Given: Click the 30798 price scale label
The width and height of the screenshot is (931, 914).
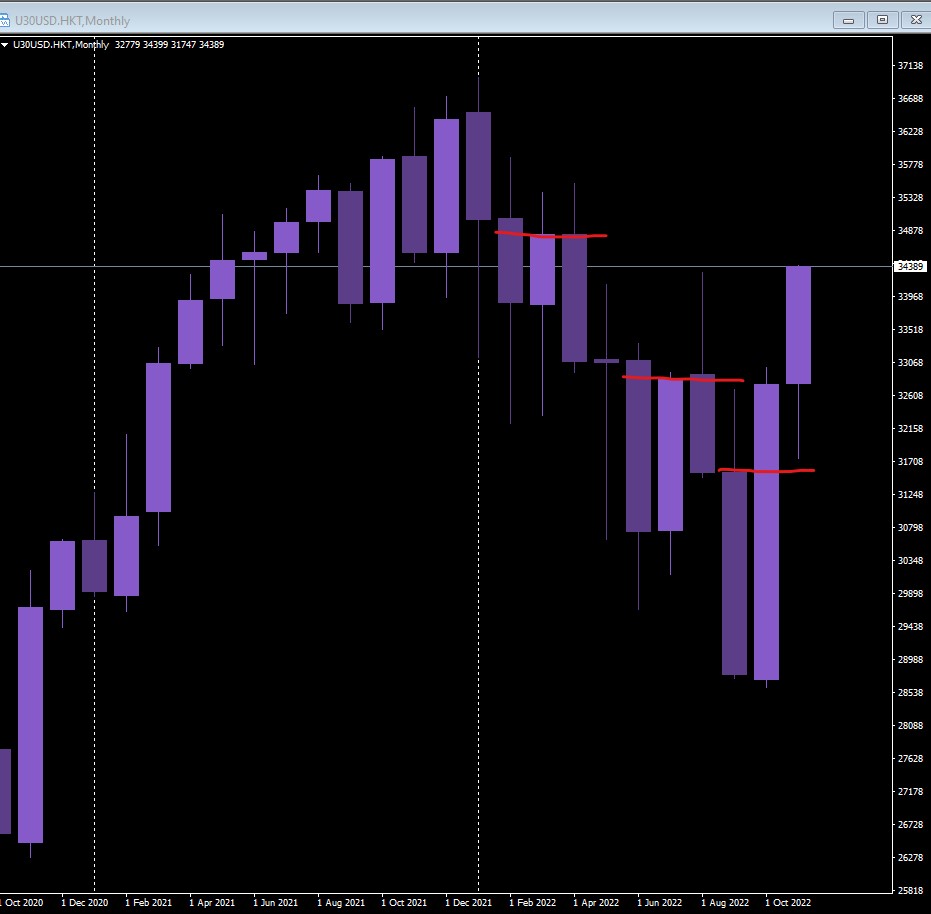Looking at the screenshot, I should point(910,527).
